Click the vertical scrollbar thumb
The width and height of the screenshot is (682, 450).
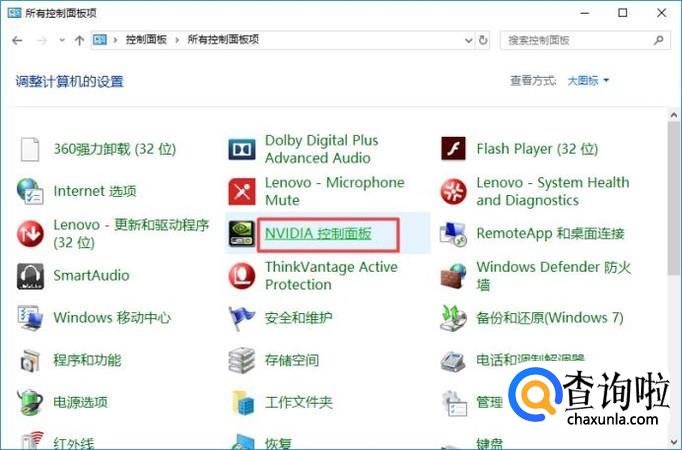click(674, 198)
